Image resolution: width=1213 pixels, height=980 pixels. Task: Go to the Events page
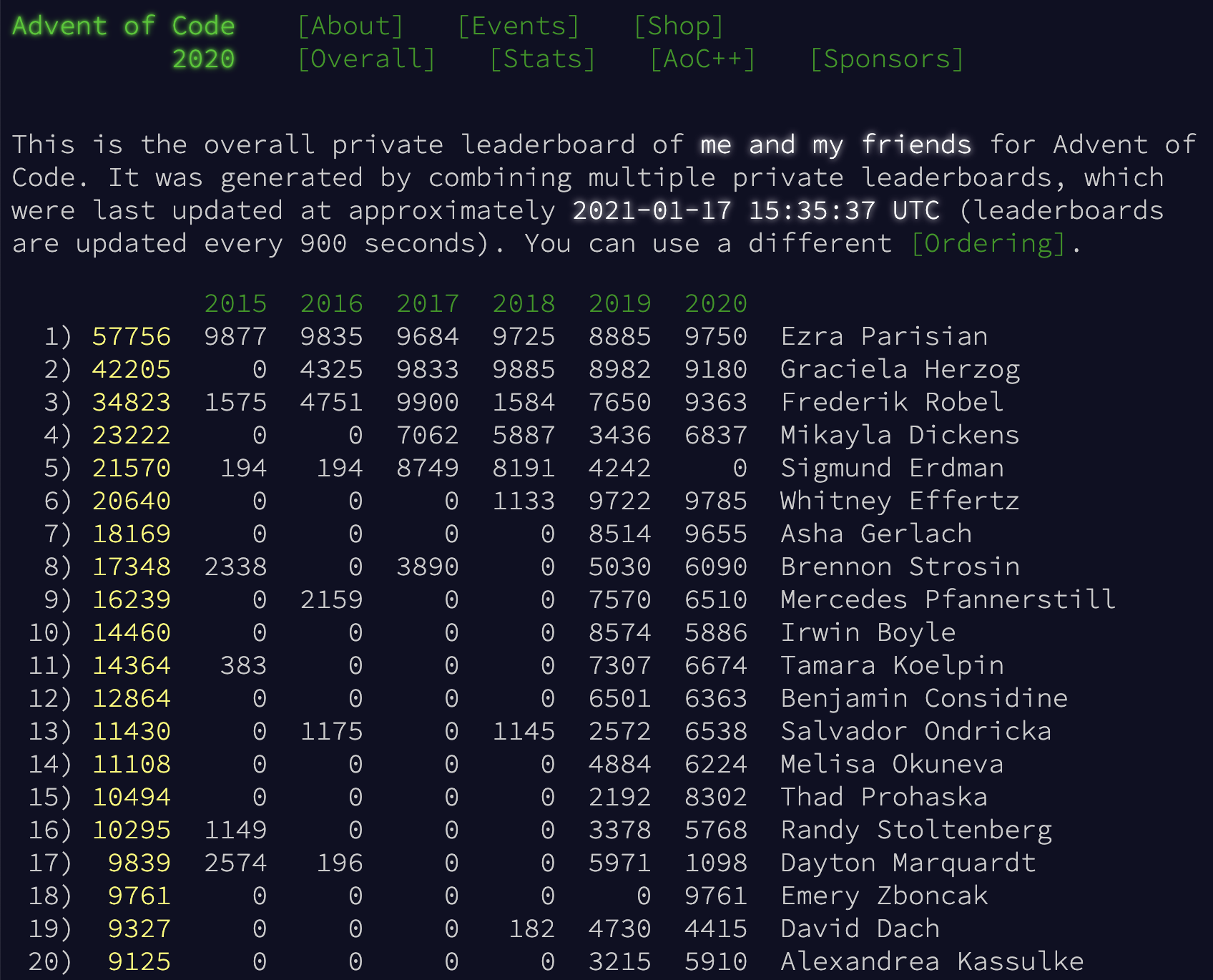(x=519, y=26)
